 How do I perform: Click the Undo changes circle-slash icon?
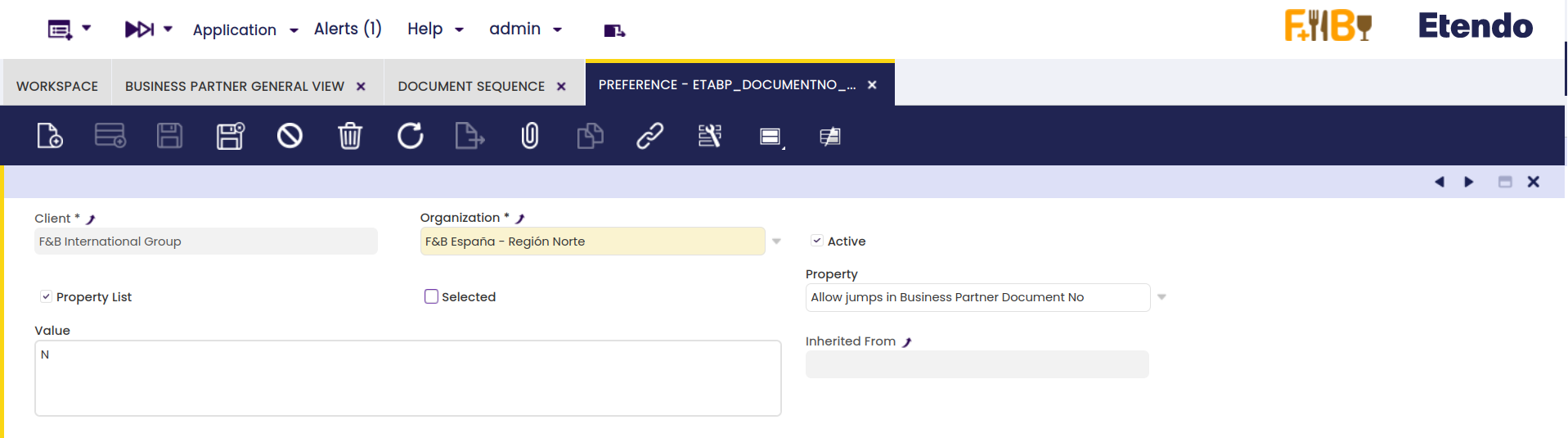pos(290,136)
